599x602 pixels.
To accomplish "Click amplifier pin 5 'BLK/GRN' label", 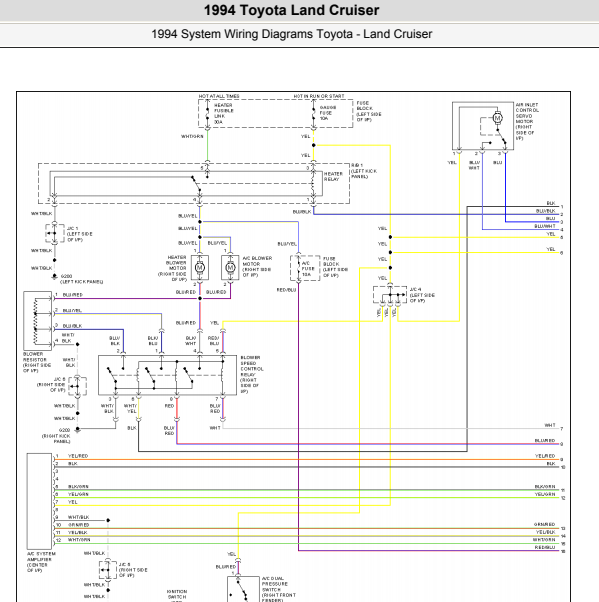I will pos(78,486).
